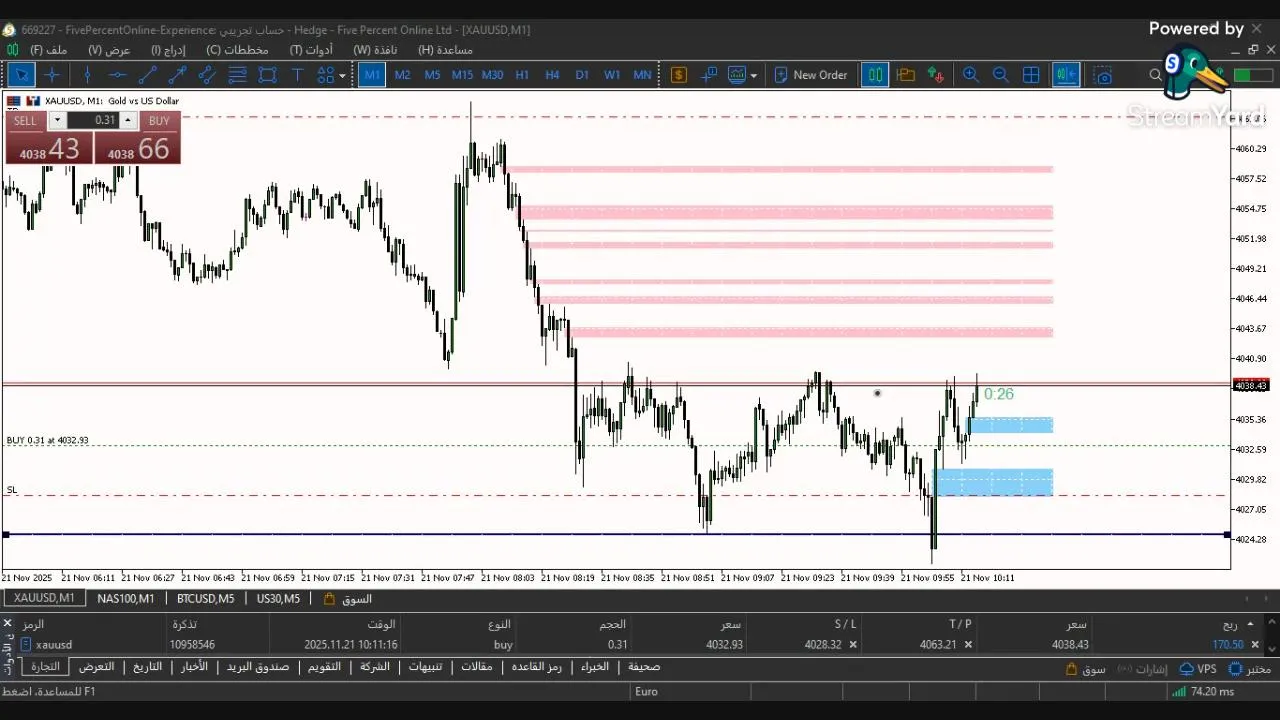Switch chart to M1 timeframe

(x=372, y=75)
